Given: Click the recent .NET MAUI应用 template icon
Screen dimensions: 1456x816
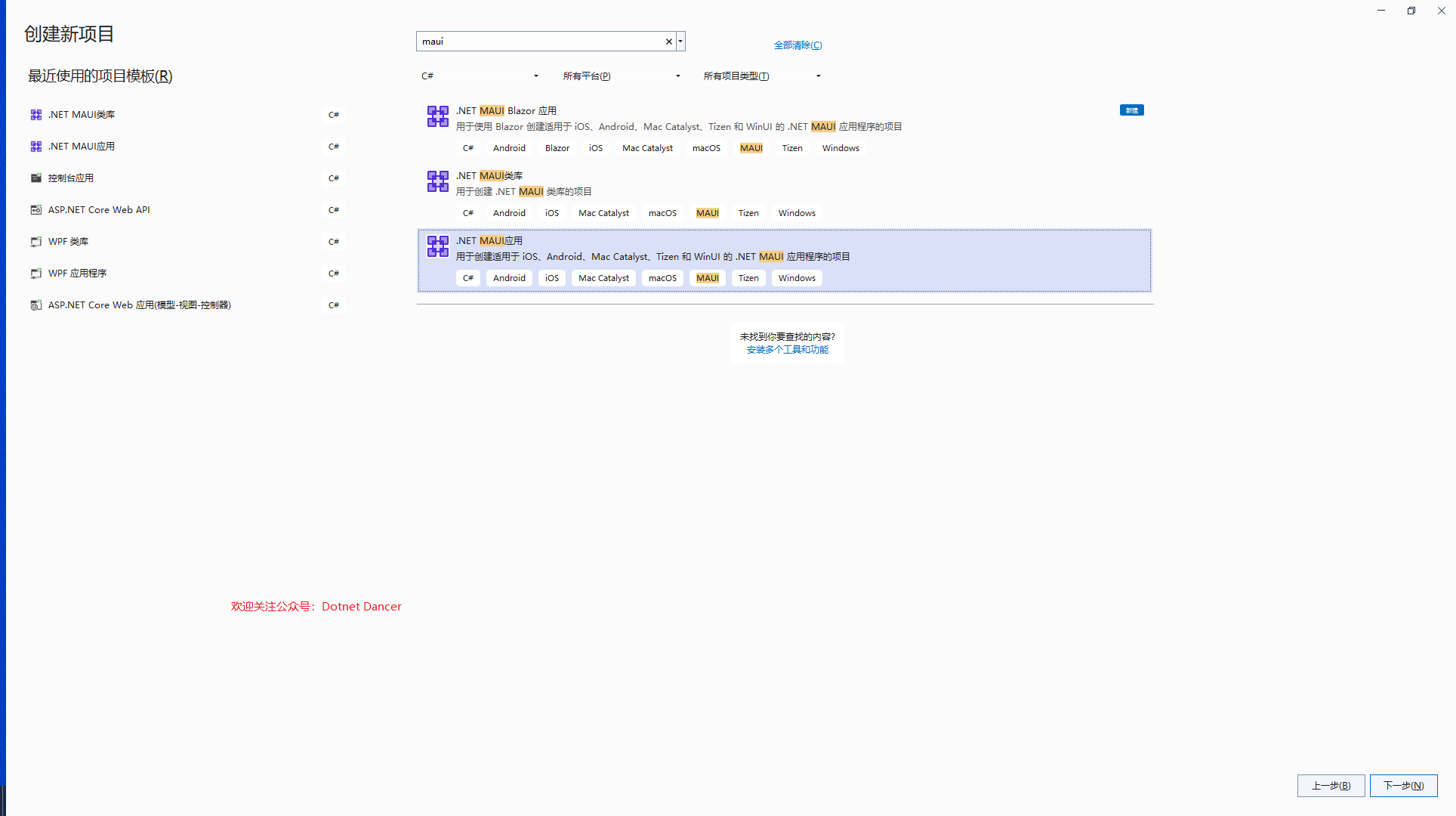Looking at the screenshot, I should point(36,147).
